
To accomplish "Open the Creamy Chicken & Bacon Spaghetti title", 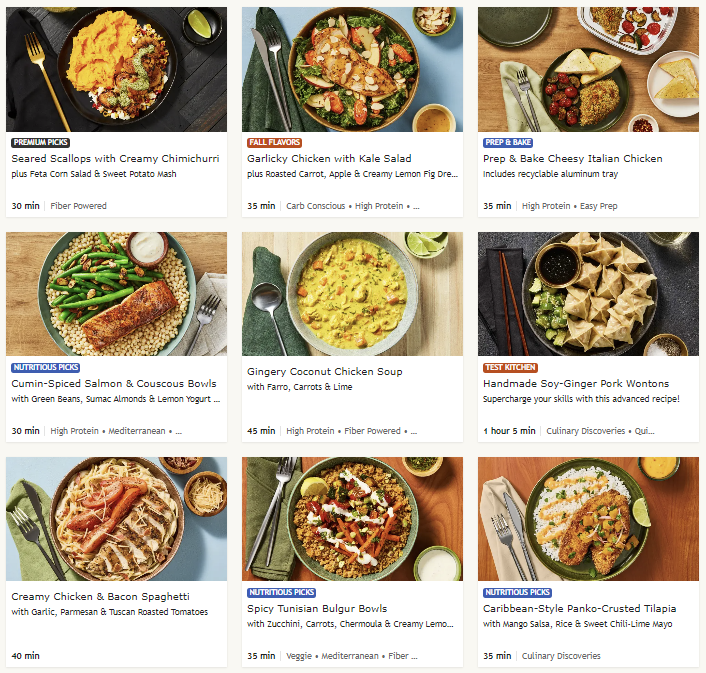I will pyautogui.click(x=100, y=597).
